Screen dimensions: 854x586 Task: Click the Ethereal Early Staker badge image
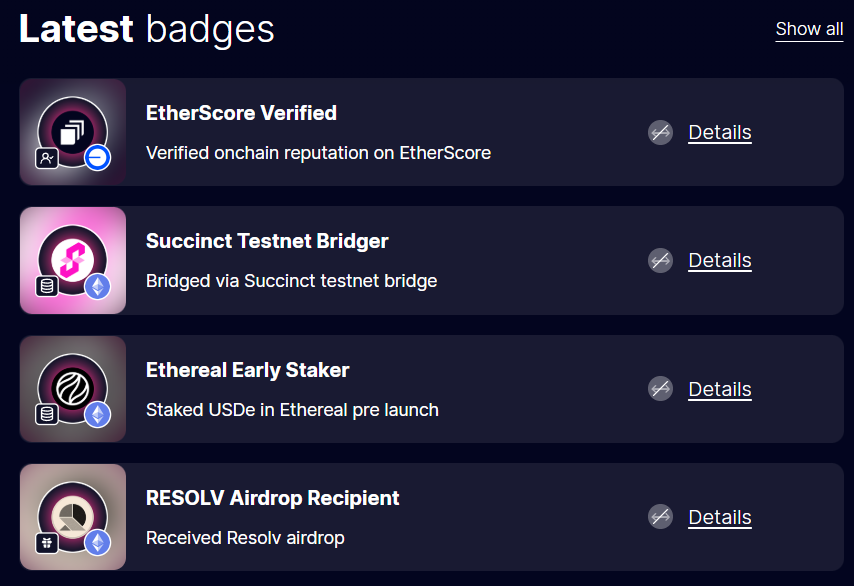[x=73, y=389]
